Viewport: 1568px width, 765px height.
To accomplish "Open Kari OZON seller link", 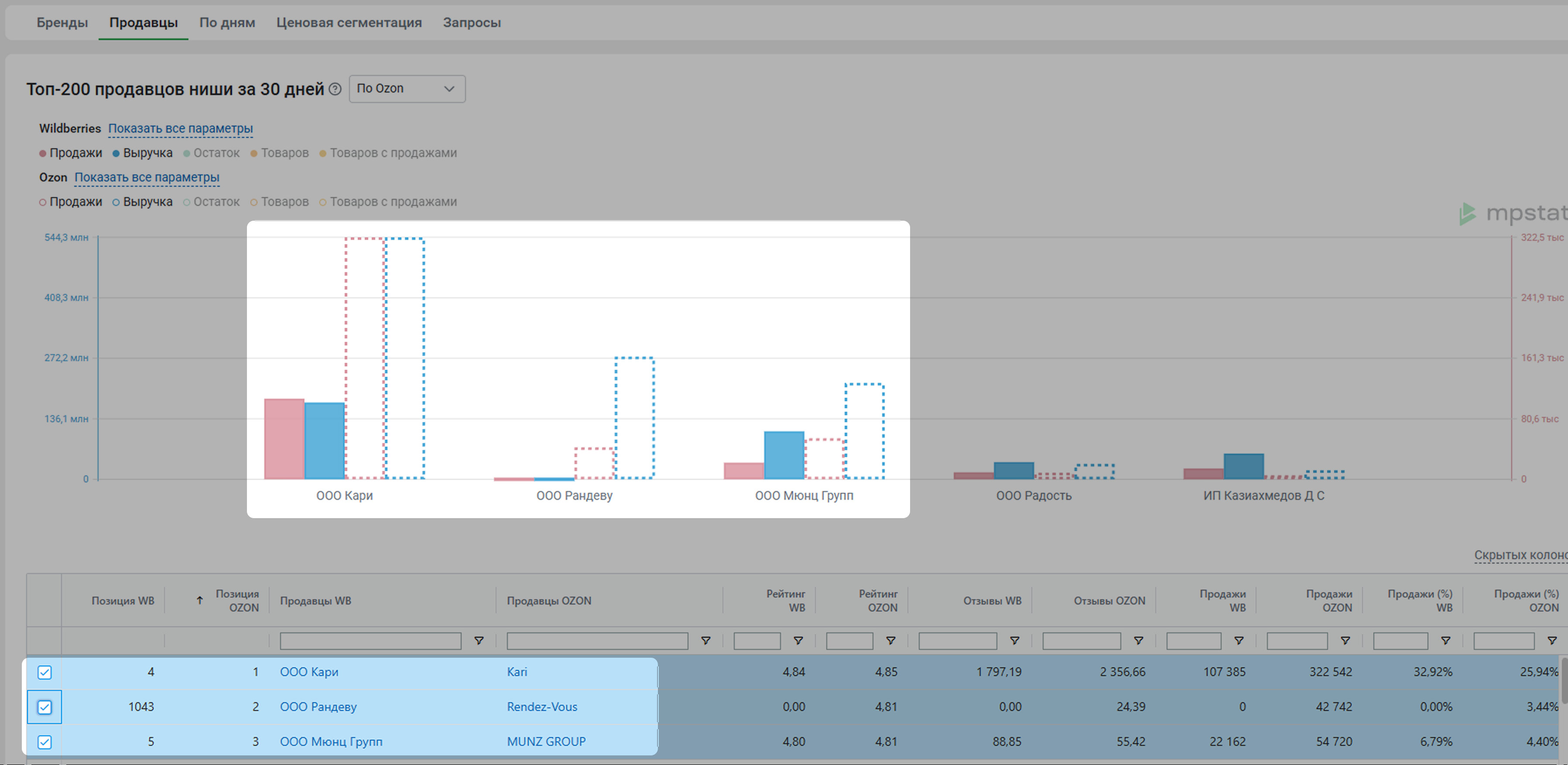I will coord(517,672).
